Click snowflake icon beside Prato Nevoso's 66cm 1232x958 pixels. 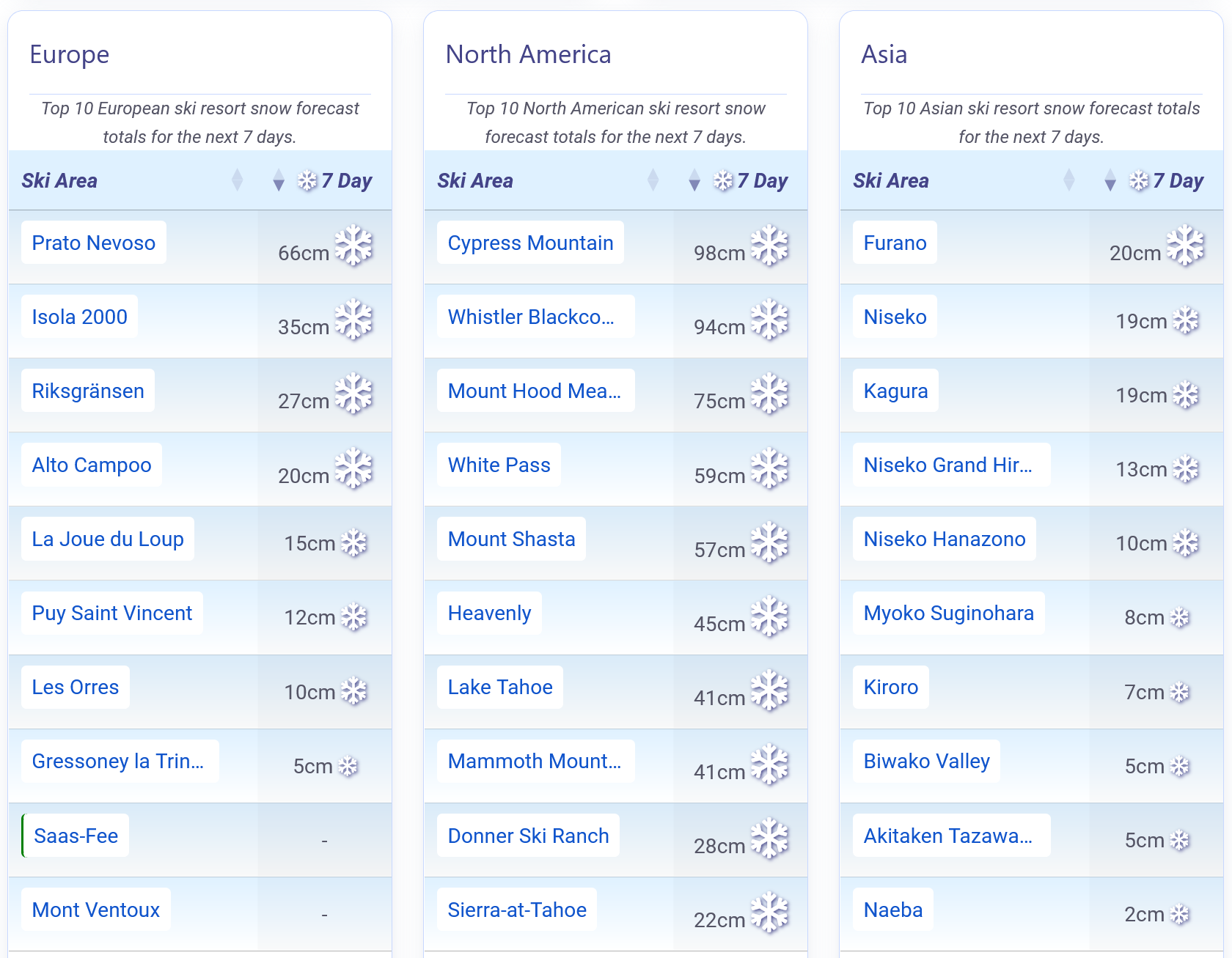(x=353, y=246)
